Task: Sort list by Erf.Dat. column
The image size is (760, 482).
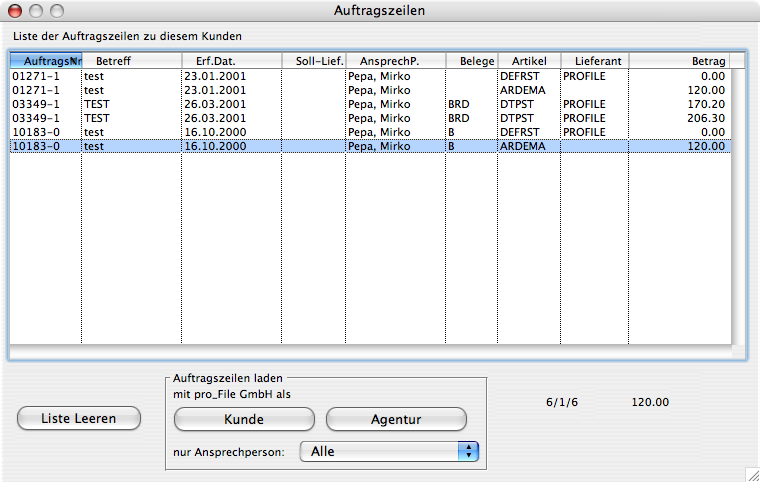Action: [x=231, y=61]
